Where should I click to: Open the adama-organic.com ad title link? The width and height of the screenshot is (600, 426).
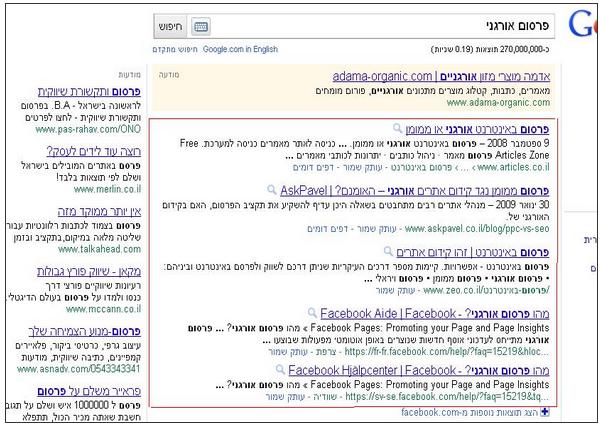click(441, 77)
